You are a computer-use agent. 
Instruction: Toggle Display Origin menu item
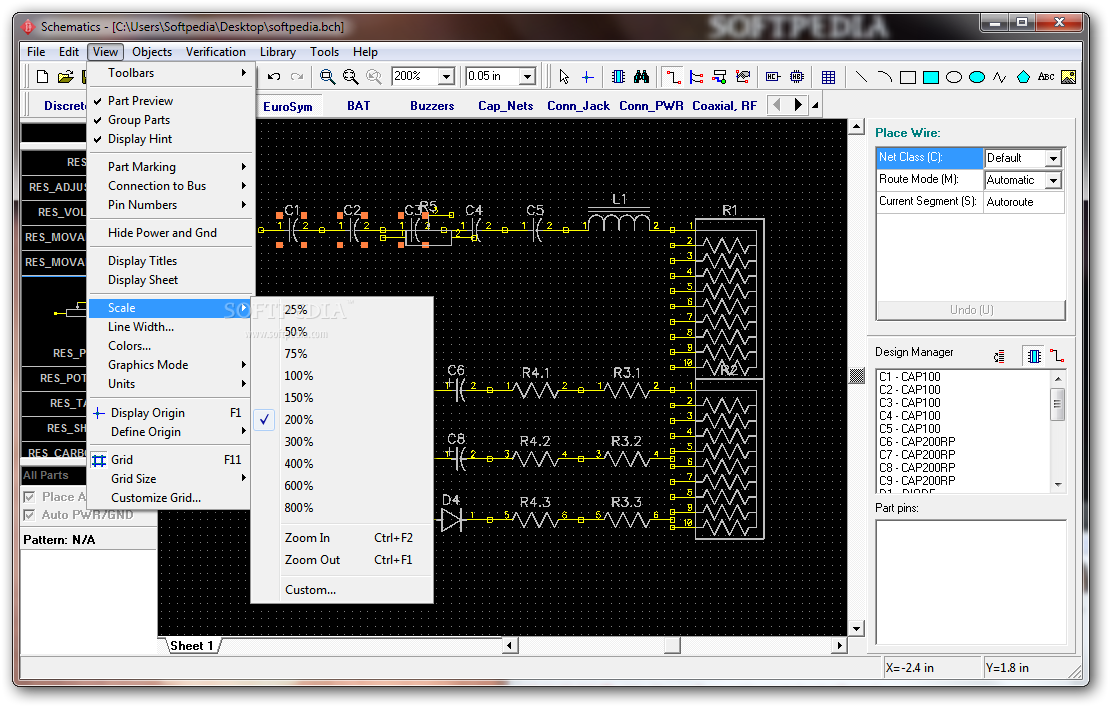click(170, 413)
